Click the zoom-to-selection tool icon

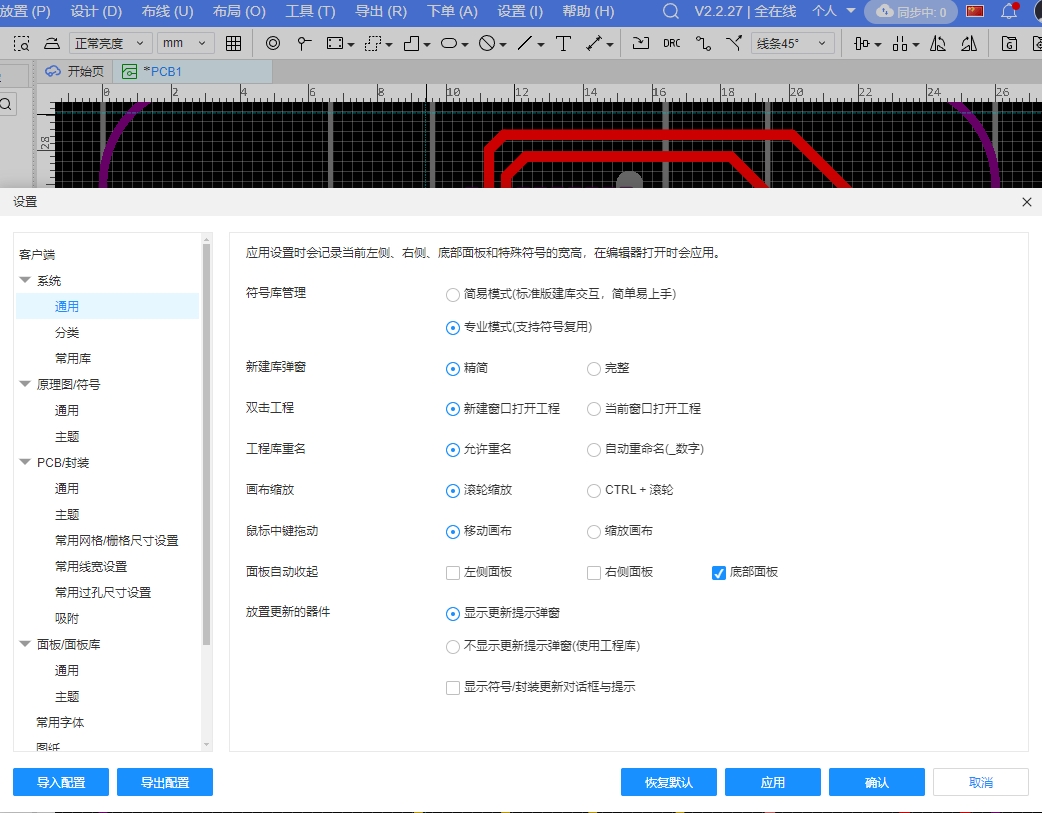pos(21,44)
